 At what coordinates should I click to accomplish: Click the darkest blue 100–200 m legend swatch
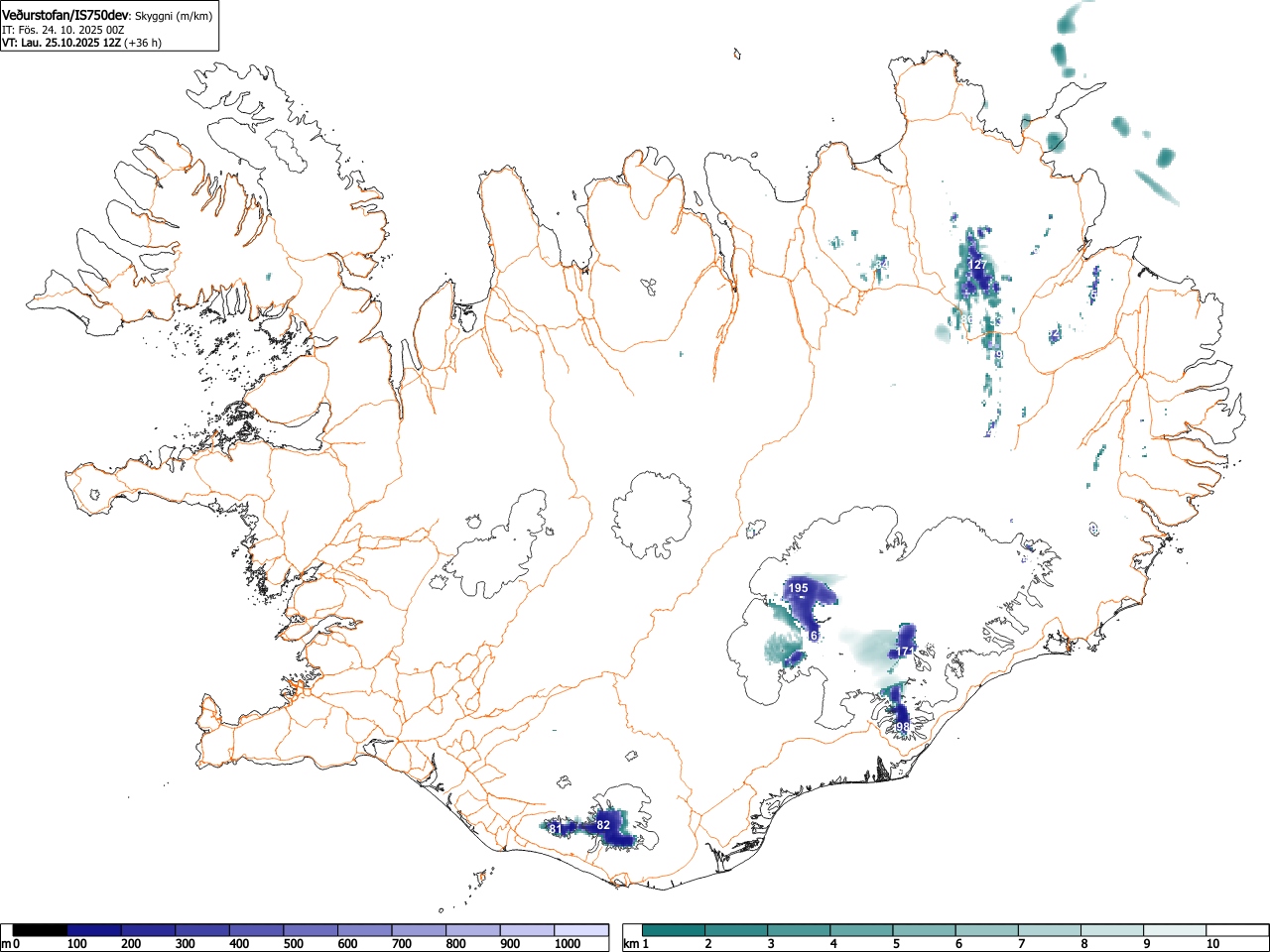pos(94,930)
